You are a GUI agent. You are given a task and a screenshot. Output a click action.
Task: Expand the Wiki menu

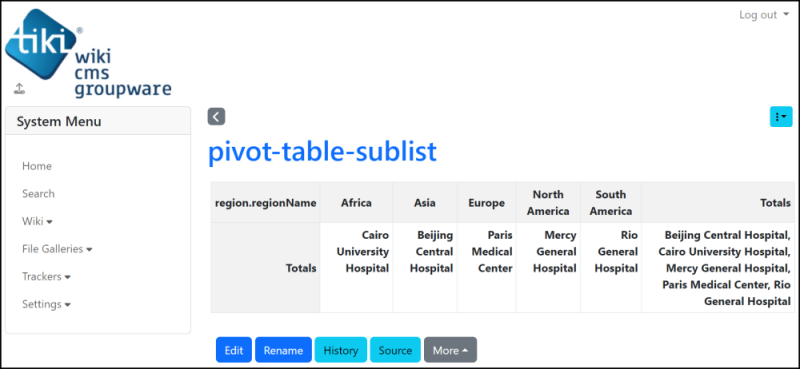37,222
